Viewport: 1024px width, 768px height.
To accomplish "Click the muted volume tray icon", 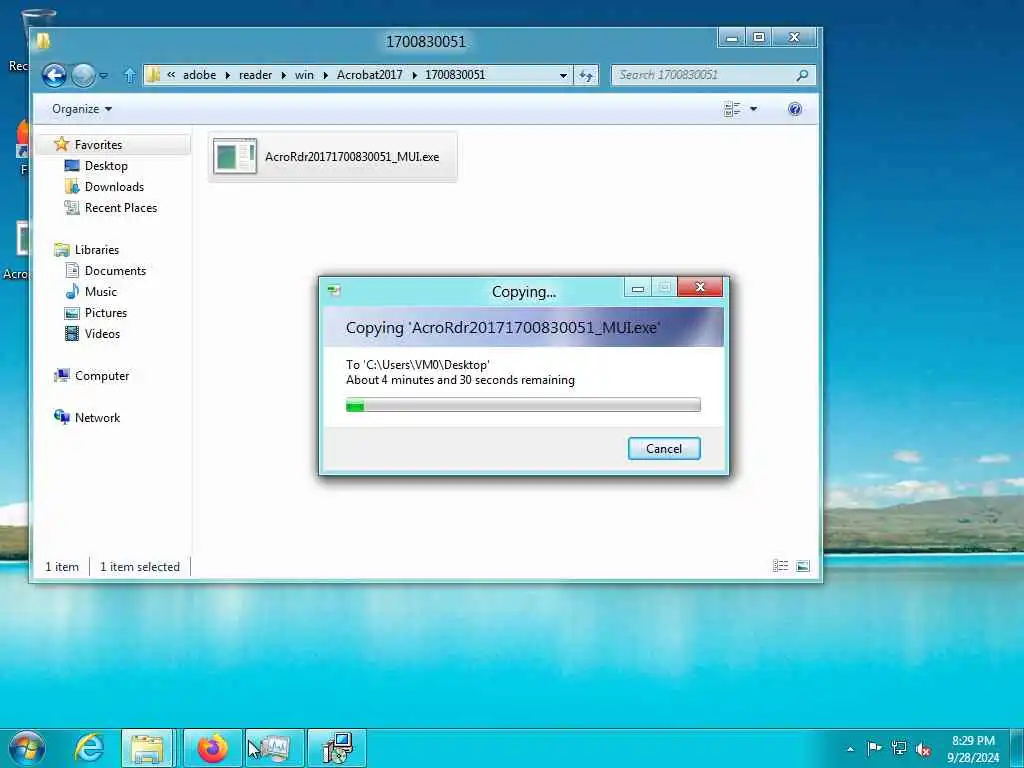I will coord(923,749).
